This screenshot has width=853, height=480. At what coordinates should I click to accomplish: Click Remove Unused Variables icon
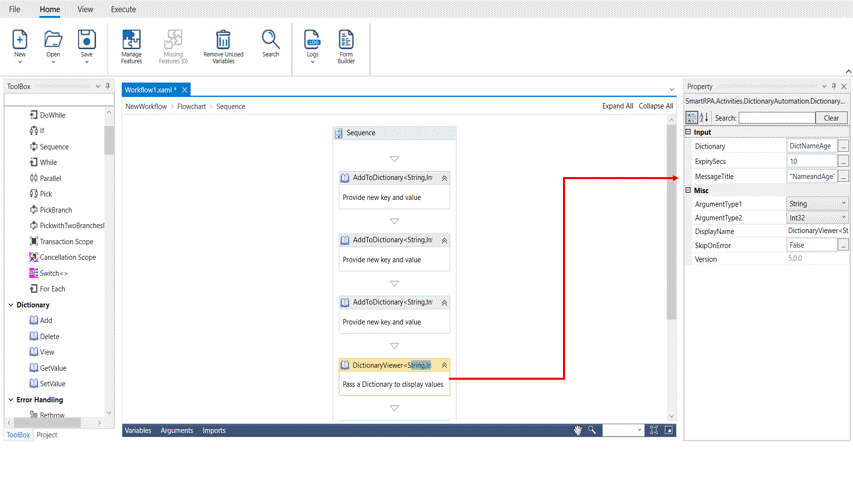click(223, 40)
